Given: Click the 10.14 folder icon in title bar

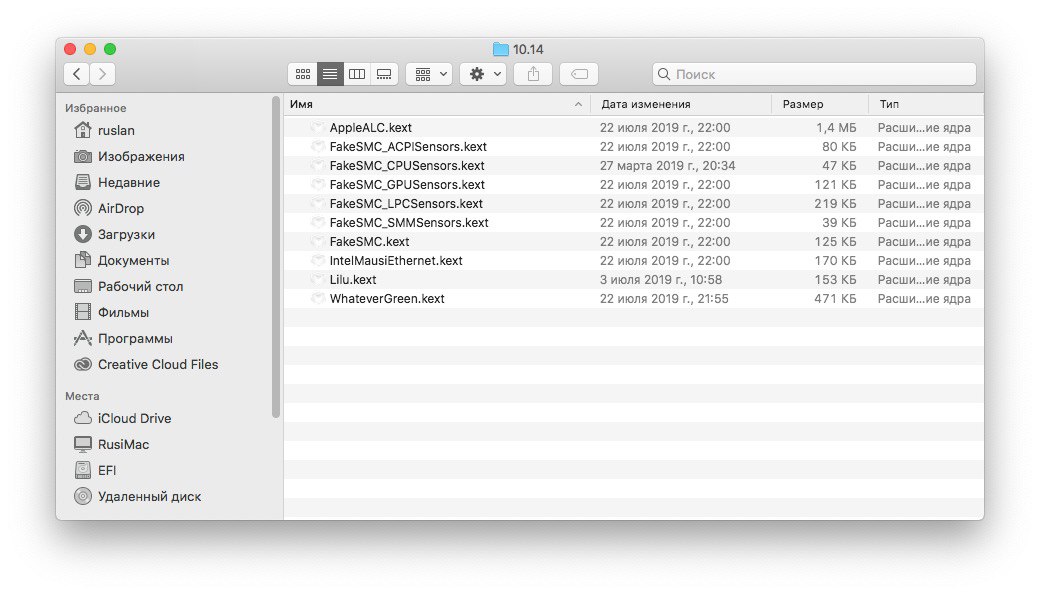Looking at the screenshot, I should (x=501, y=49).
